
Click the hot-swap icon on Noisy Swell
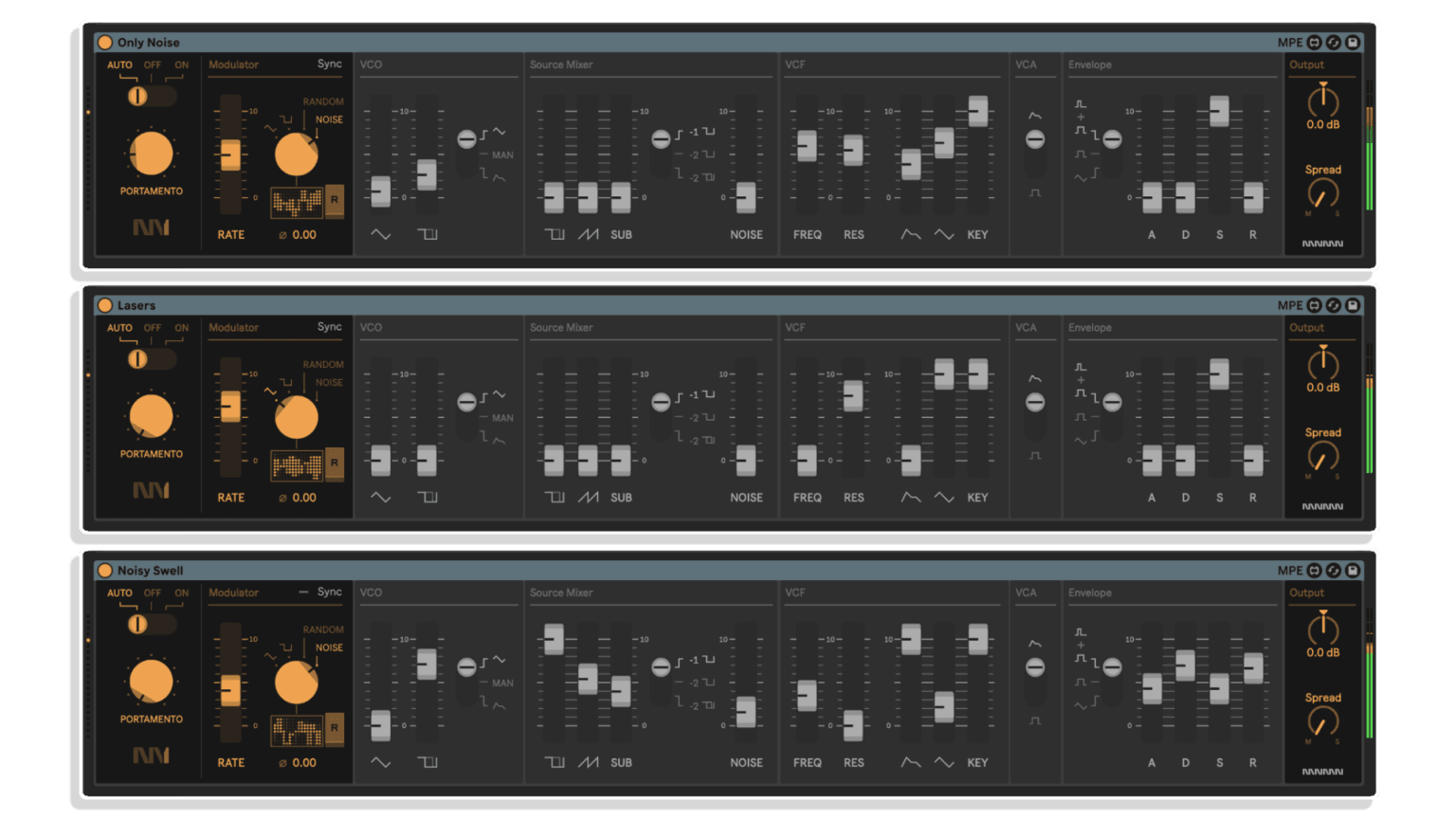[x=1334, y=571]
